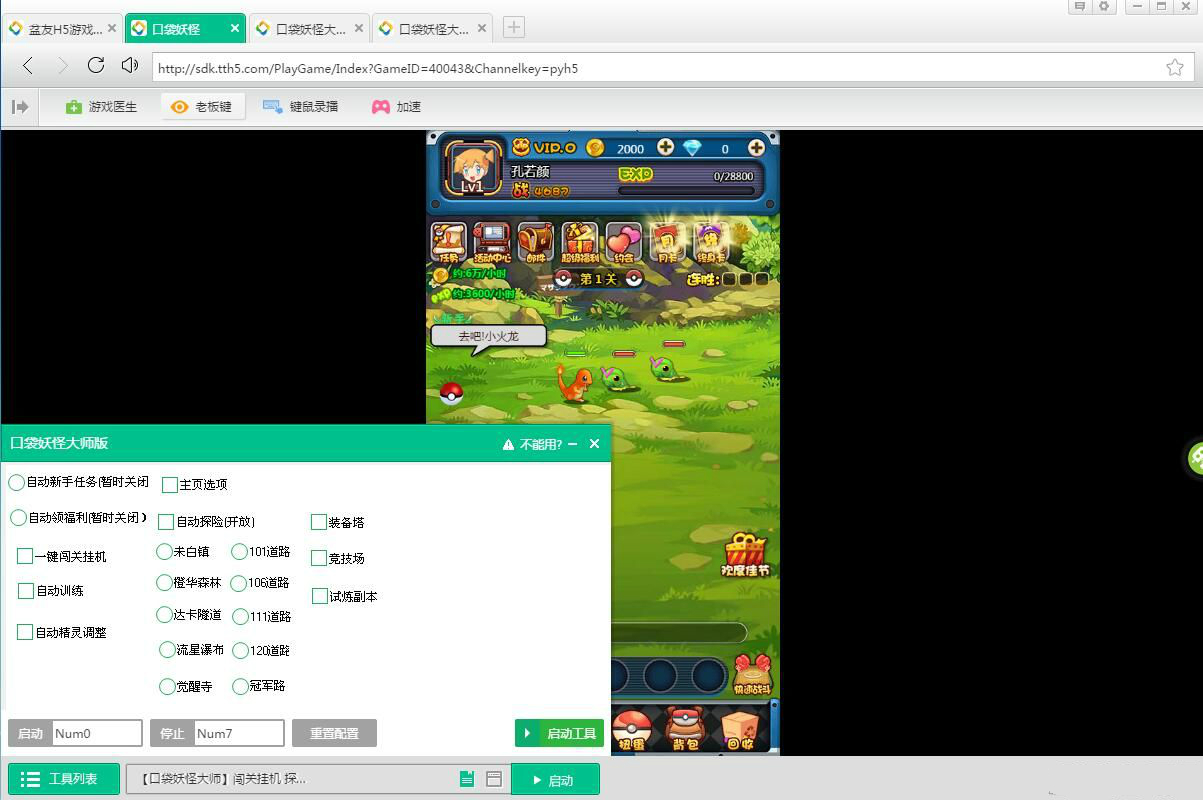Screen dimensions: 1203x800
Task: Open script document icon in bottom bar
Action: click(x=466, y=779)
